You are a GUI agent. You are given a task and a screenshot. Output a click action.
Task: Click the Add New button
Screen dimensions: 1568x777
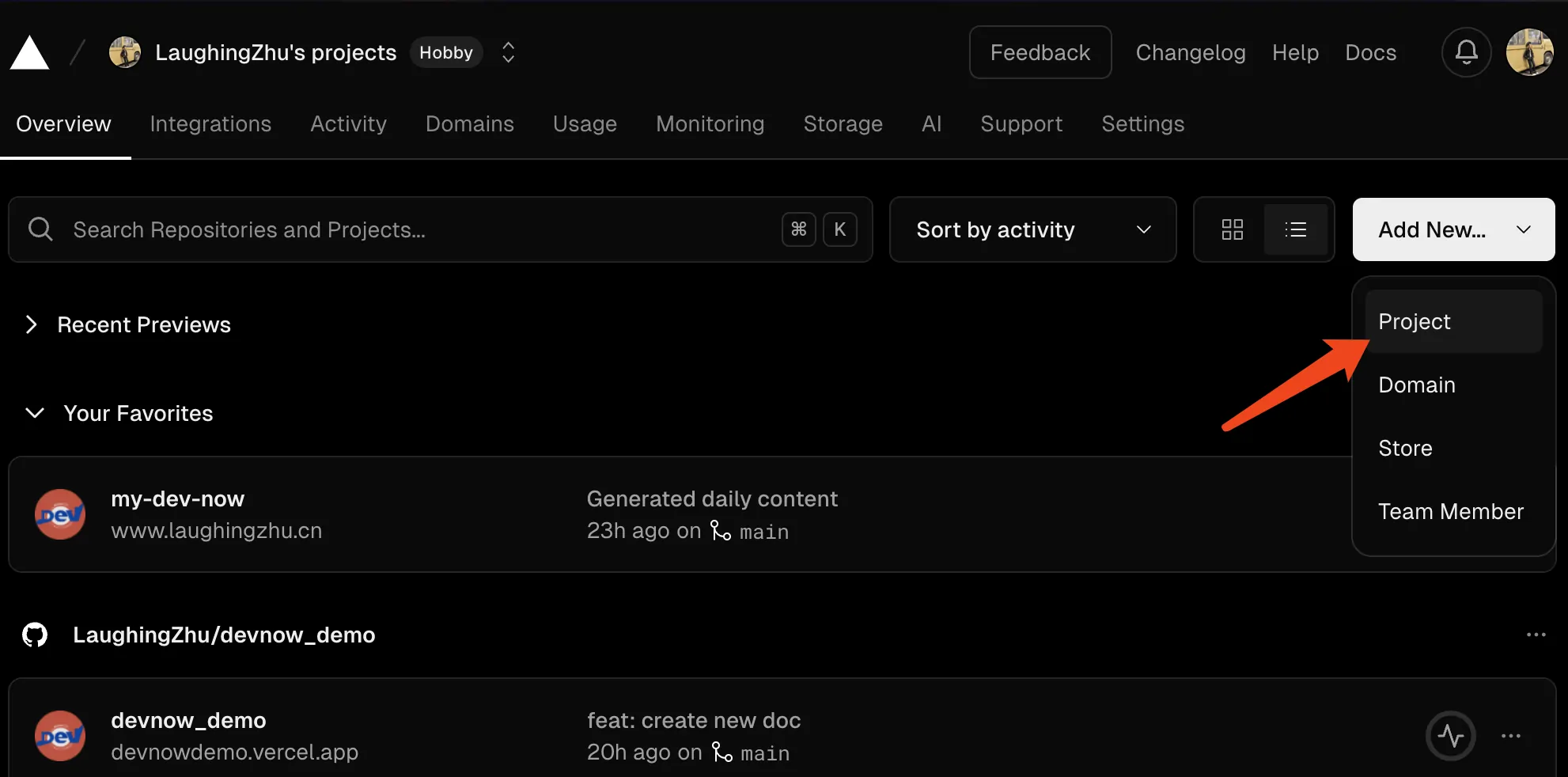(1453, 229)
